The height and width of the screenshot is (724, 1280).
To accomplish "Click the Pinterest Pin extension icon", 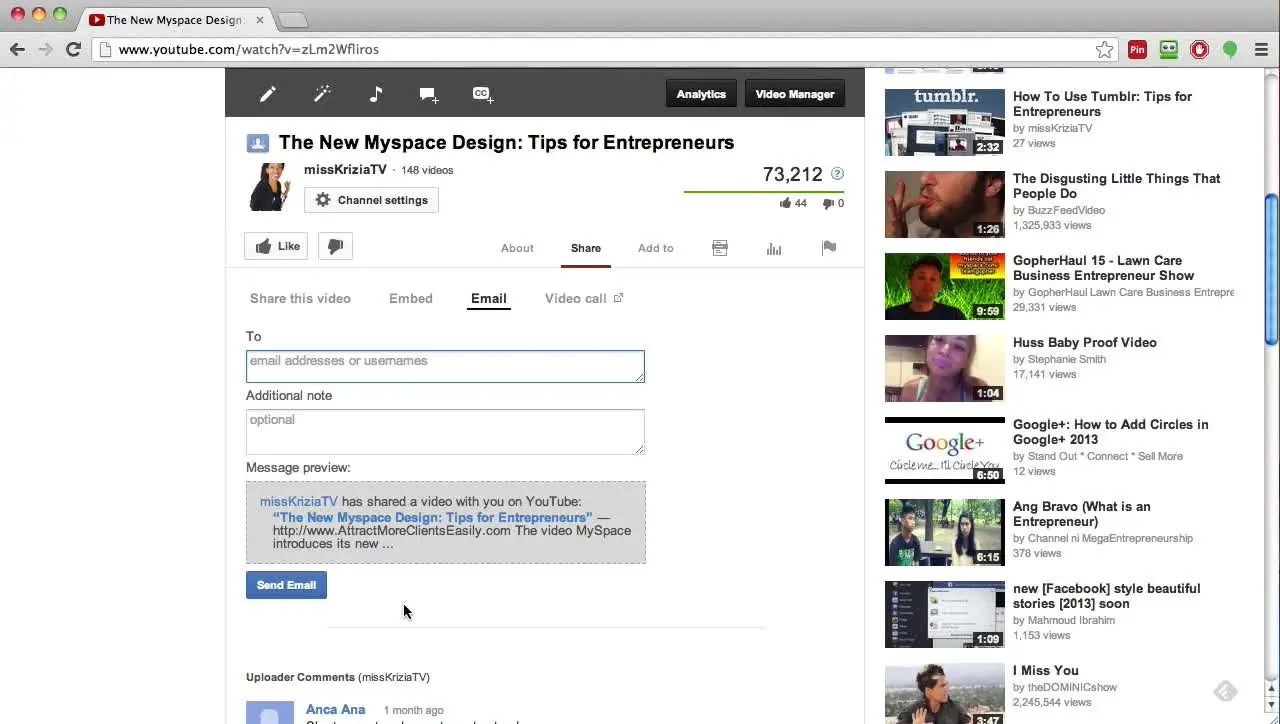I will (1137, 49).
